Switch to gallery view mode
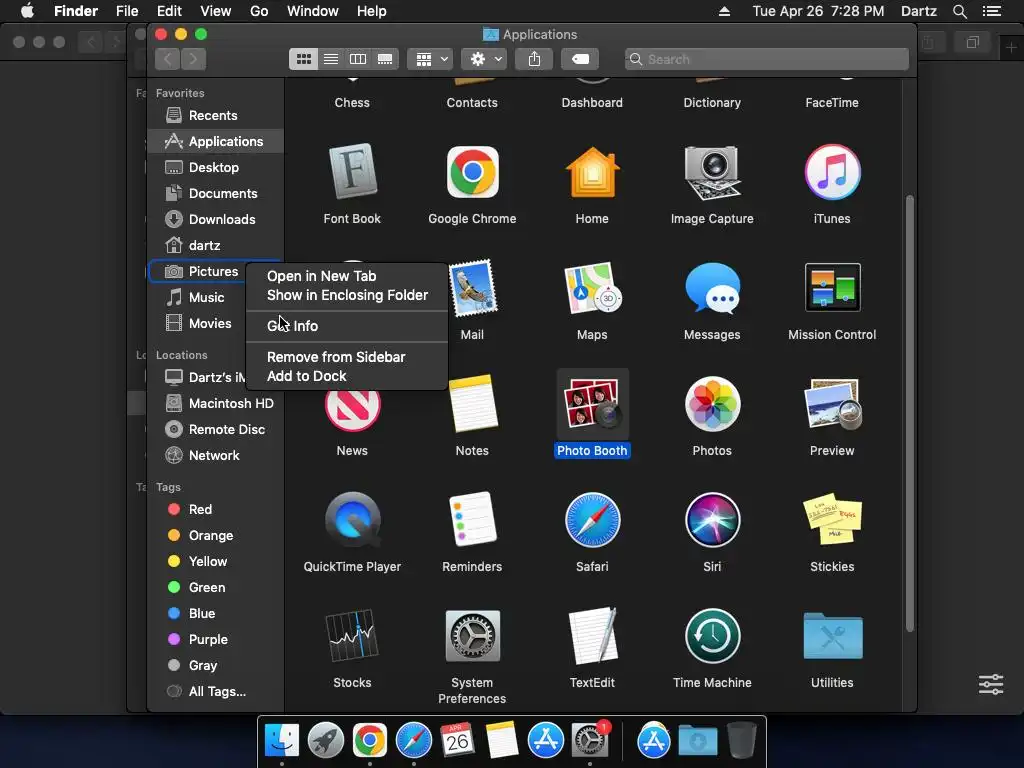The image size is (1024, 768). pos(385,59)
